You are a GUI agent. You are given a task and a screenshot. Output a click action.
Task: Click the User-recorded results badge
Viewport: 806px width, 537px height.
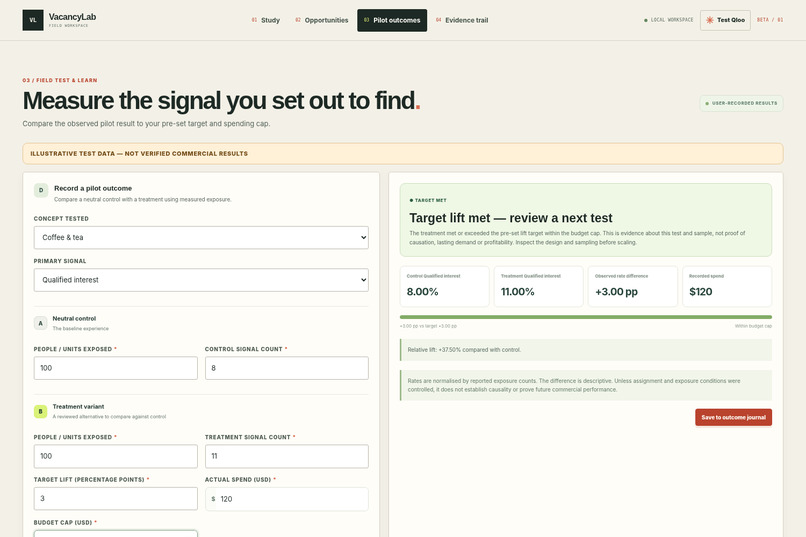741,103
